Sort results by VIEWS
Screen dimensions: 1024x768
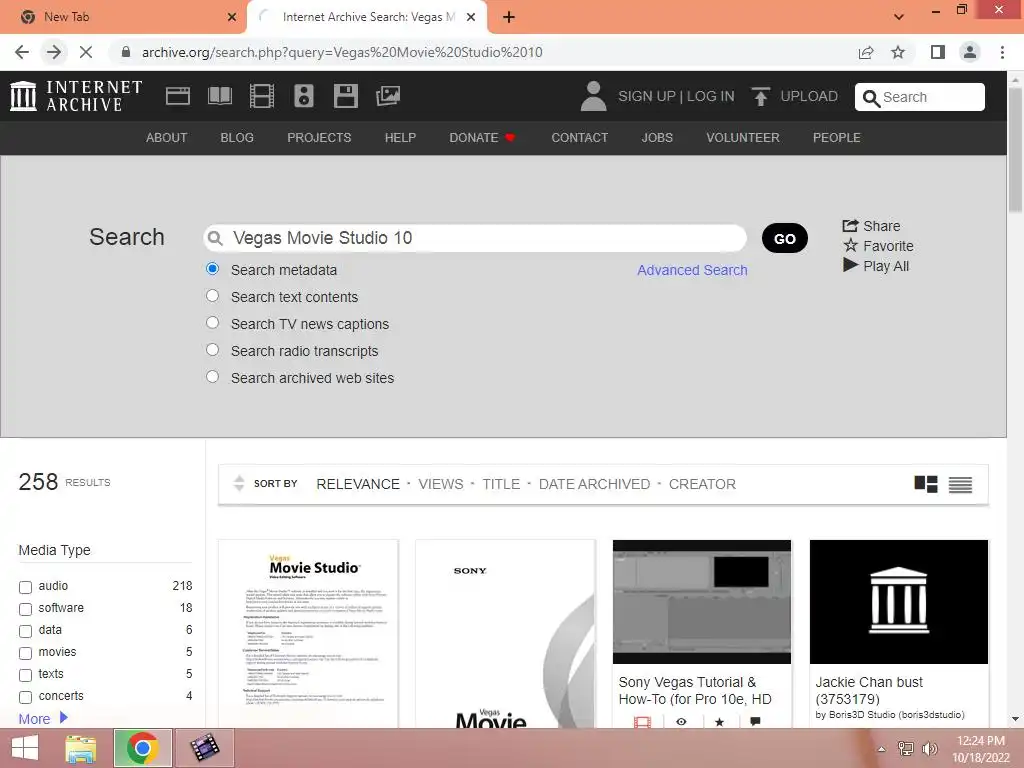pyautogui.click(x=441, y=484)
